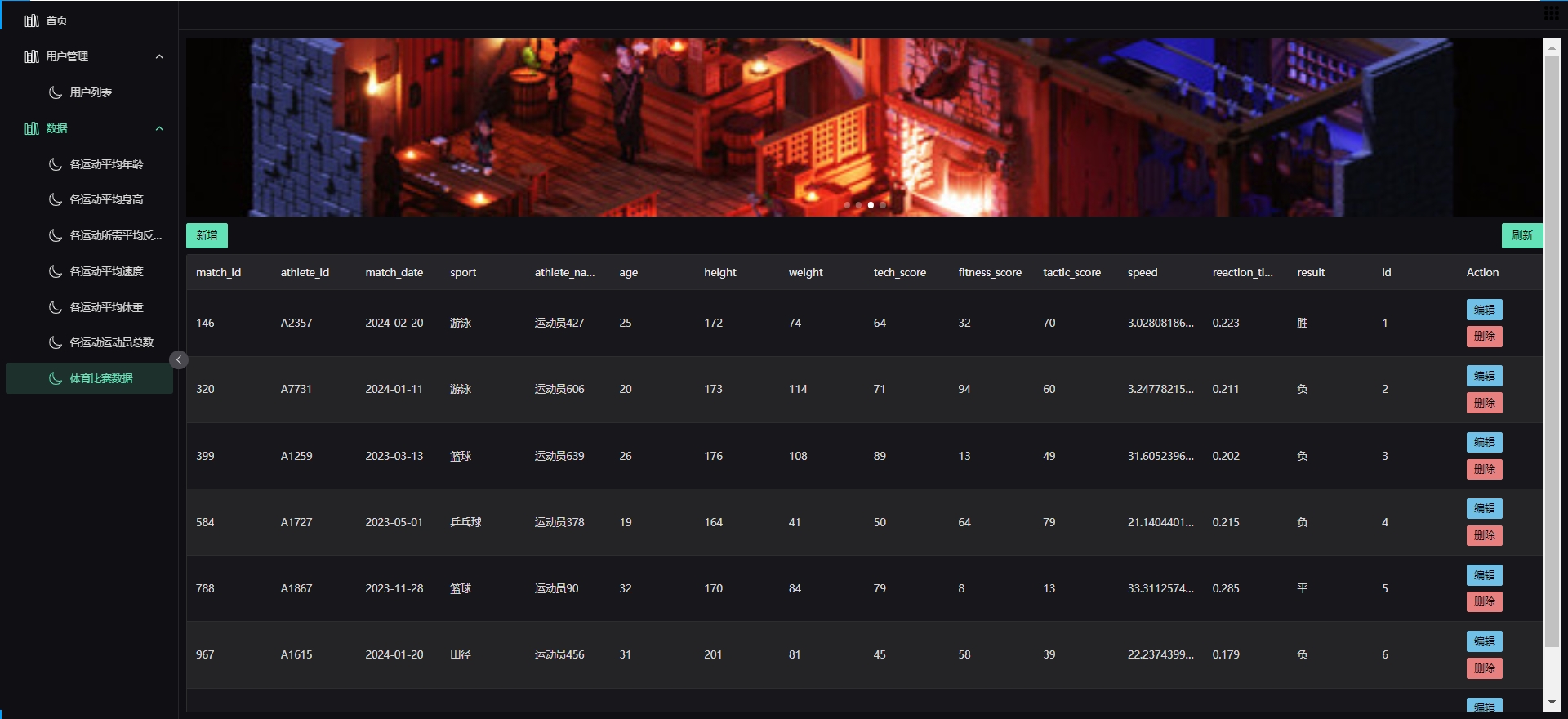Click athlete ID cell A1615
The image size is (1568, 719).
[296, 655]
